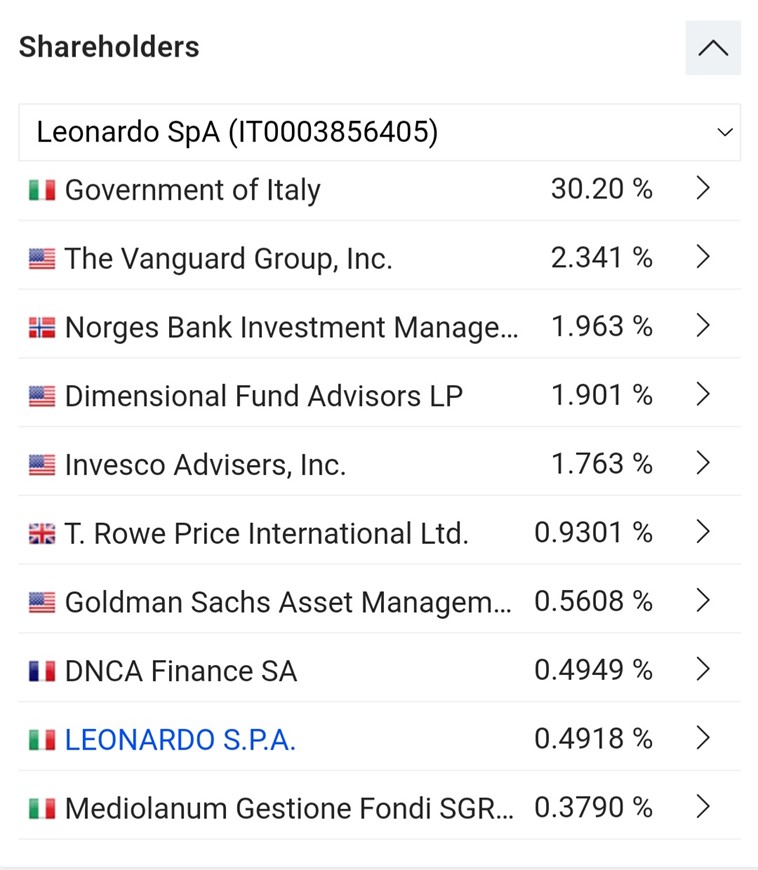
Task: Click the Italy flag beside Government of Italy
Action: point(42,190)
